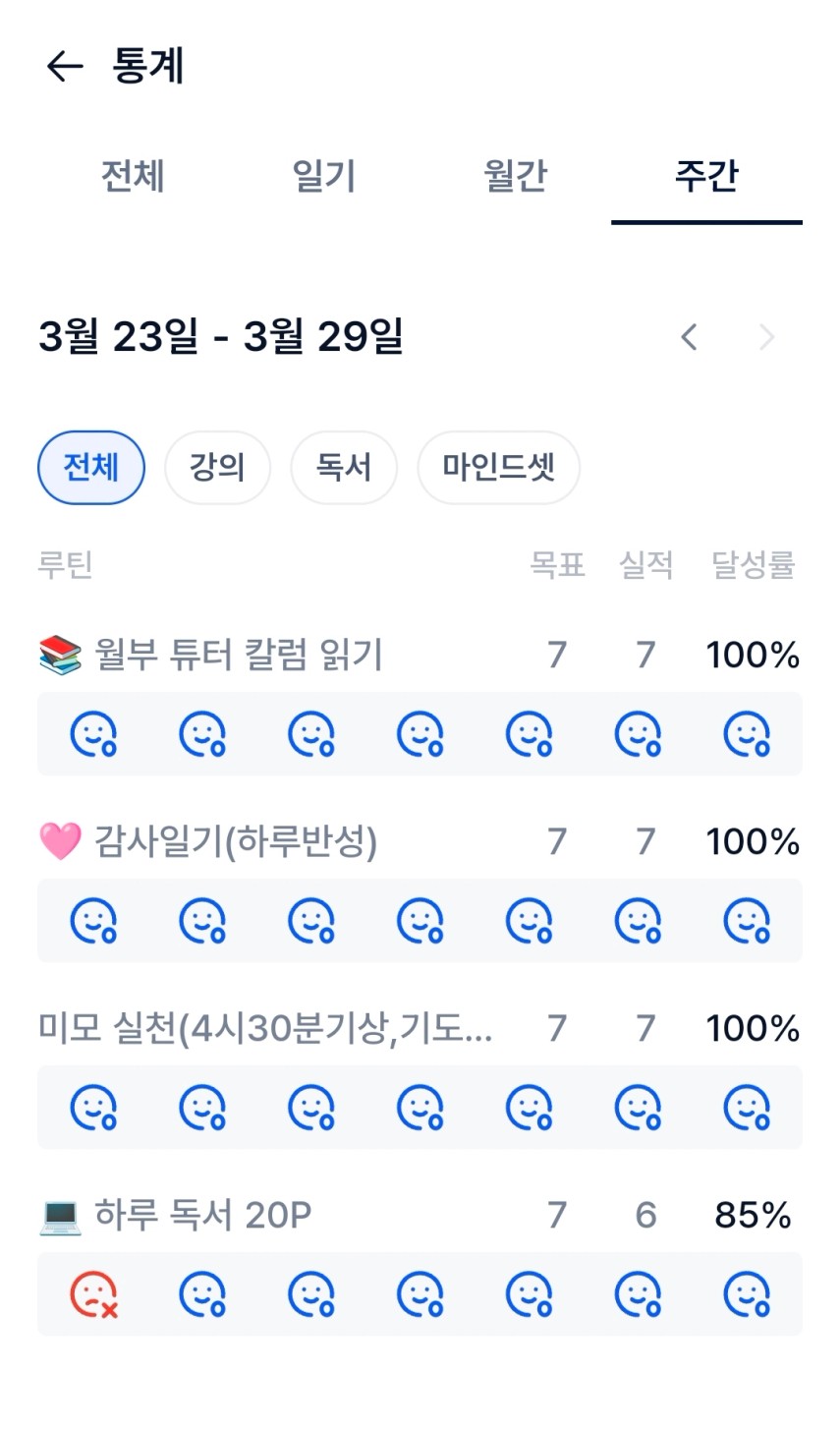Select the 강의 filter chip
The height and width of the screenshot is (1431, 840).
217,467
